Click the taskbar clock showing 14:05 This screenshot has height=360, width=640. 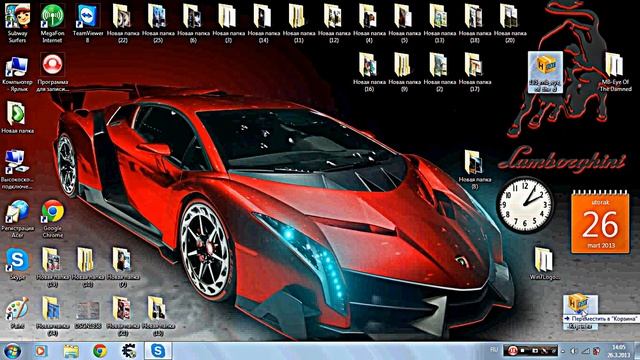tap(618, 351)
